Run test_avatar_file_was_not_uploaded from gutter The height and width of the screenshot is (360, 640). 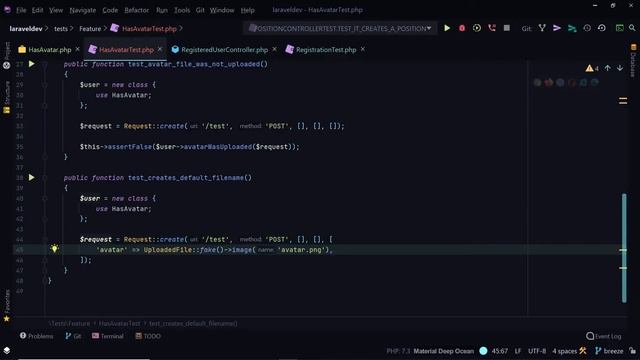tap(31, 64)
